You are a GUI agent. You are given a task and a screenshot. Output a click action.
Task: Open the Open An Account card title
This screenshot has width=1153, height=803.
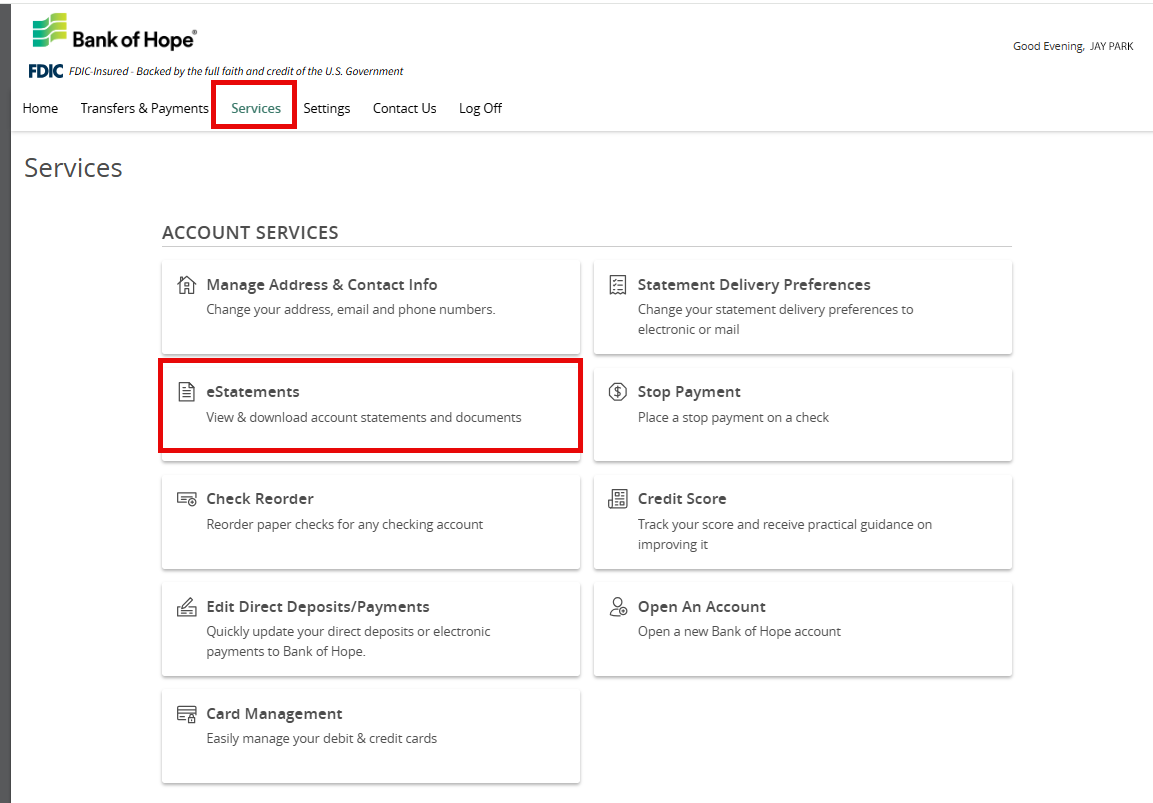tap(702, 607)
